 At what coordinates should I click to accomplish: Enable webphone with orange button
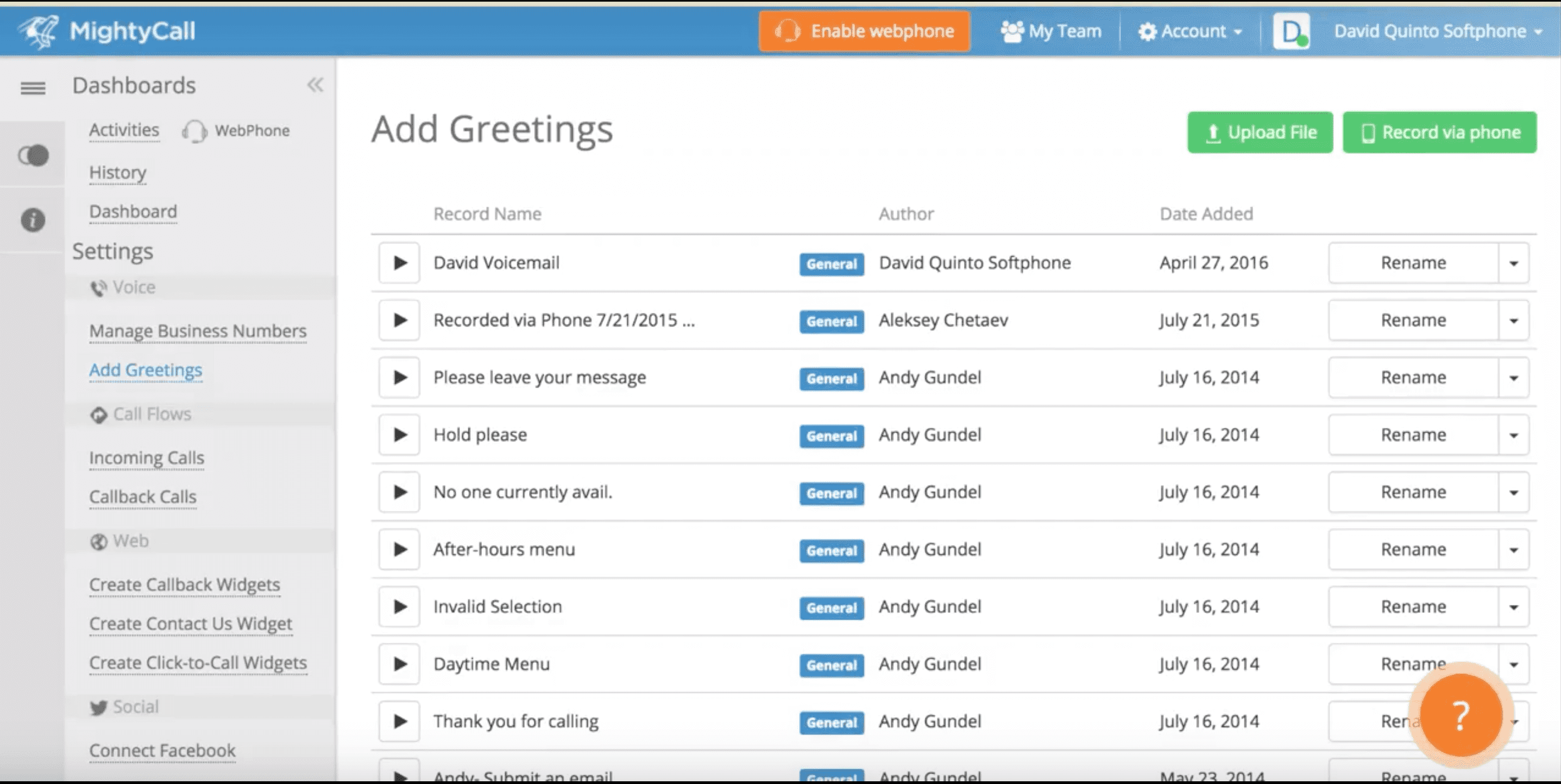tap(864, 31)
